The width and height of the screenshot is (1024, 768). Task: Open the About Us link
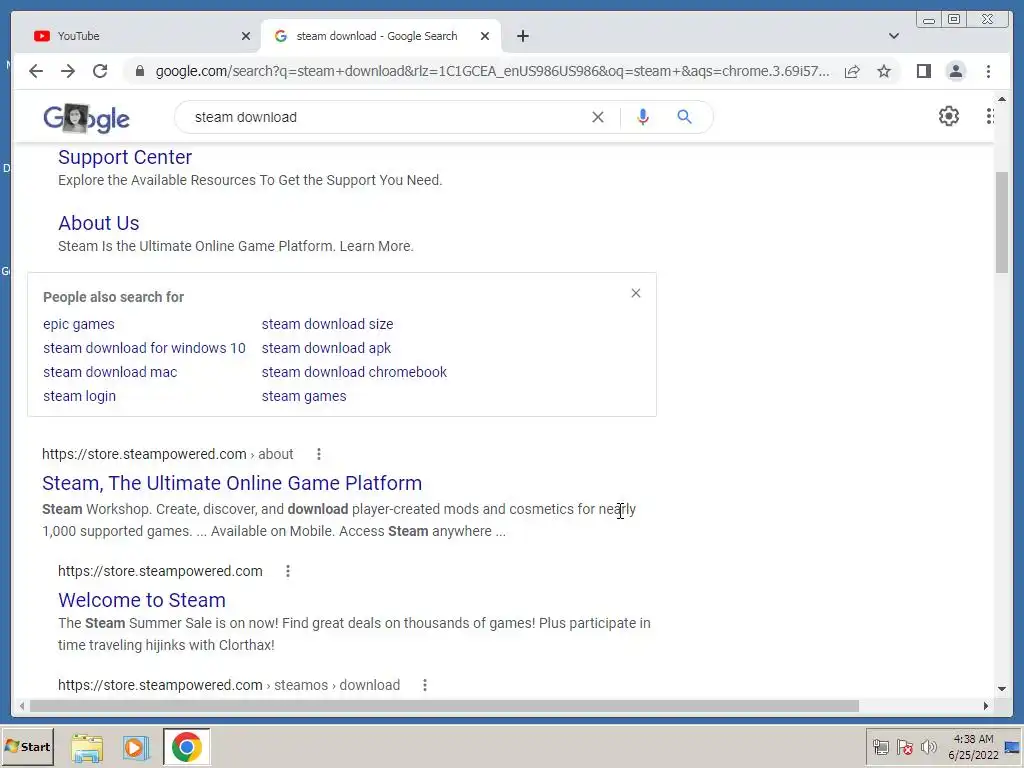(x=99, y=223)
